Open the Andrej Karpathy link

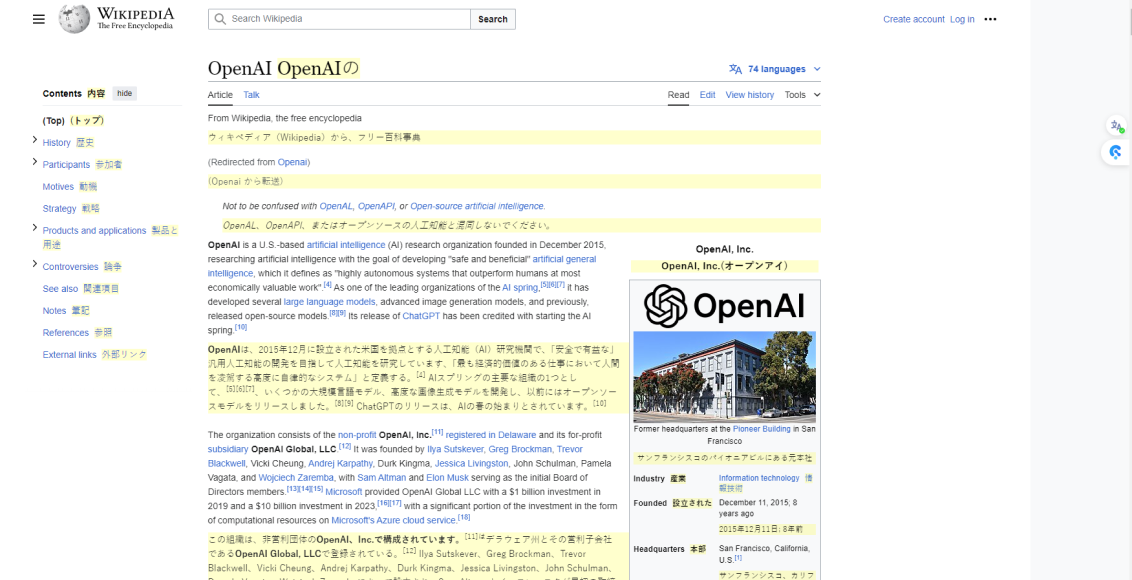click(340, 463)
